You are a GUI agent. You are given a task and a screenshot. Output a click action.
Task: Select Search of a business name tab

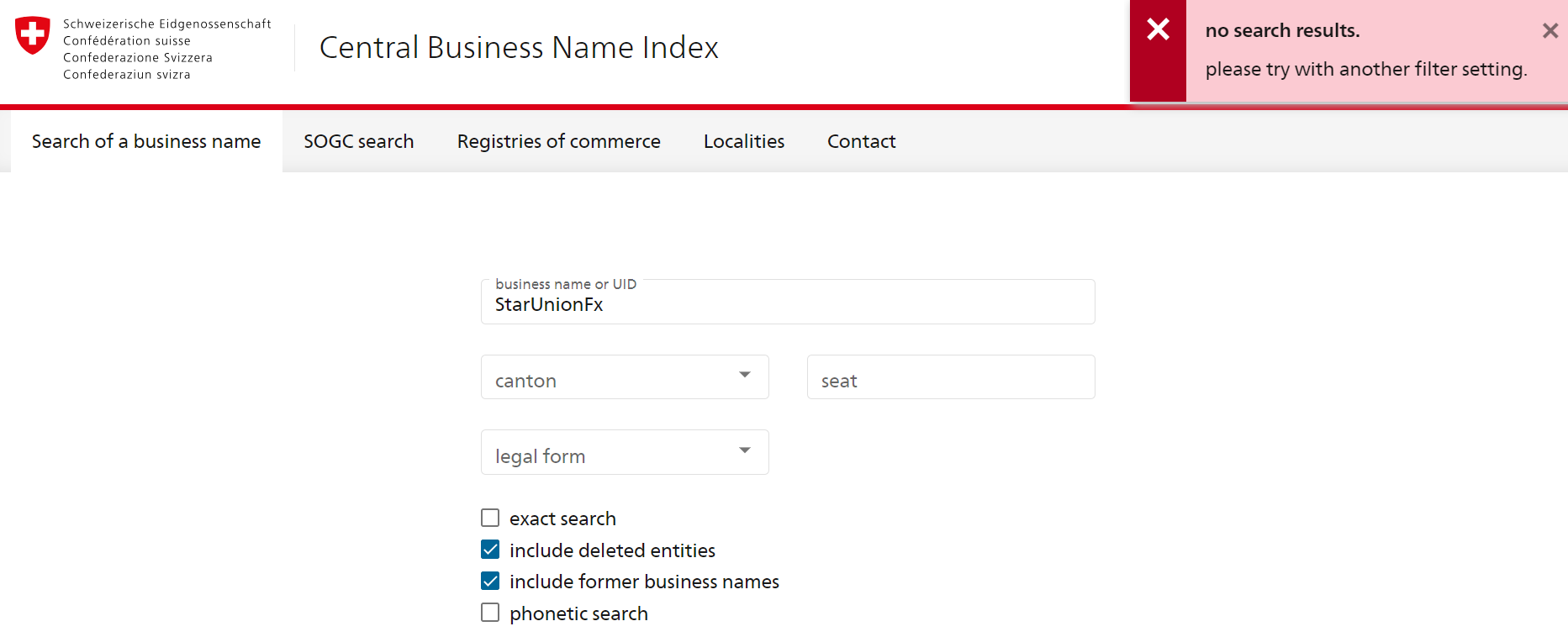[x=146, y=141]
